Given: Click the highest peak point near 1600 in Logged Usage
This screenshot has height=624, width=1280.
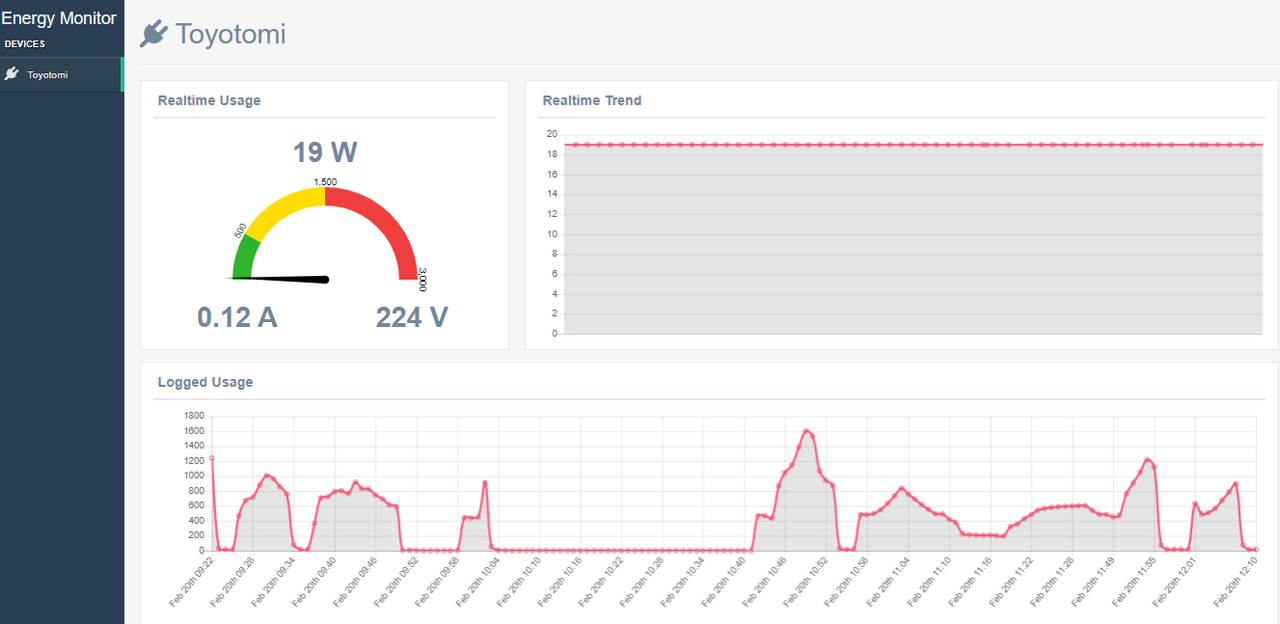Looking at the screenshot, I should point(806,431).
